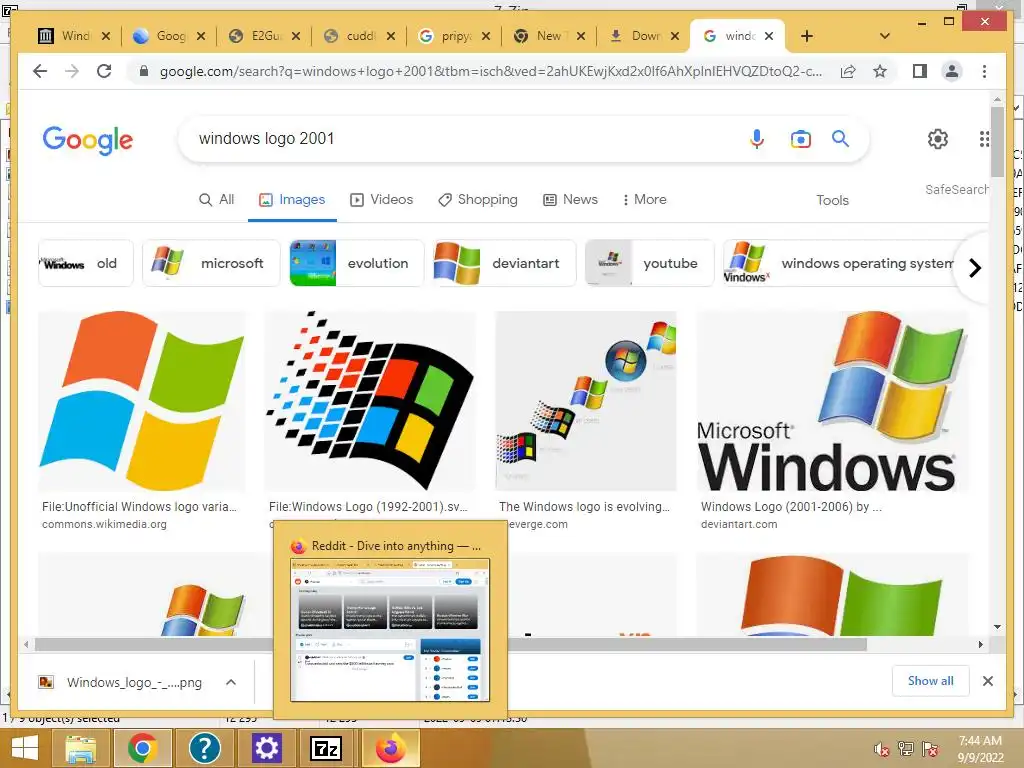
Task: Start voice search with microphone icon
Action: tap(756, 138)
